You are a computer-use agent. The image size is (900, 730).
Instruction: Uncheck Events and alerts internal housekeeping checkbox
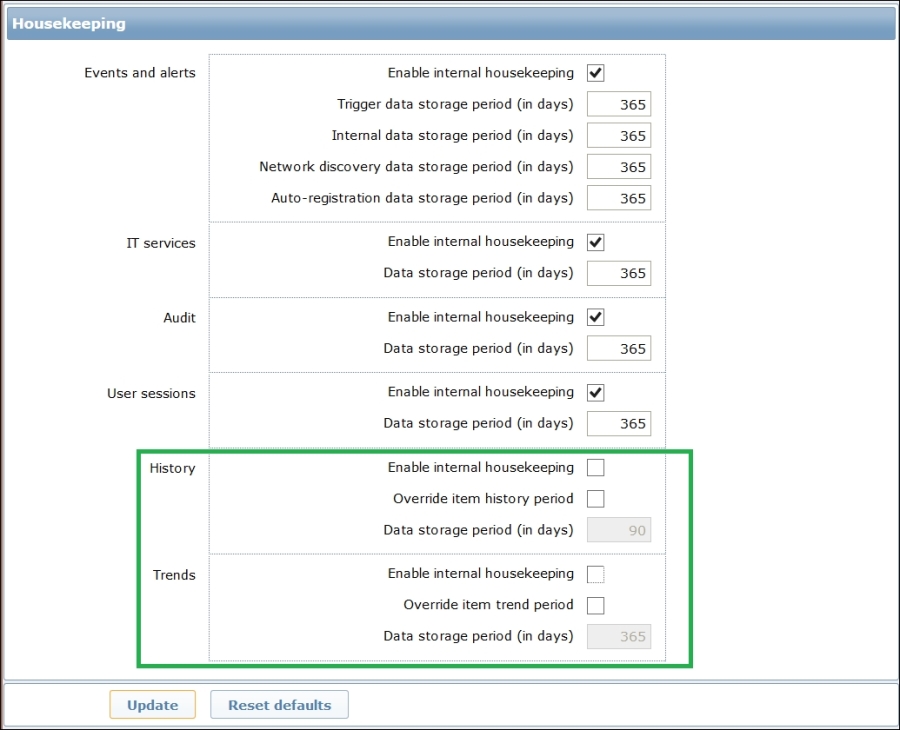point(596,73)
